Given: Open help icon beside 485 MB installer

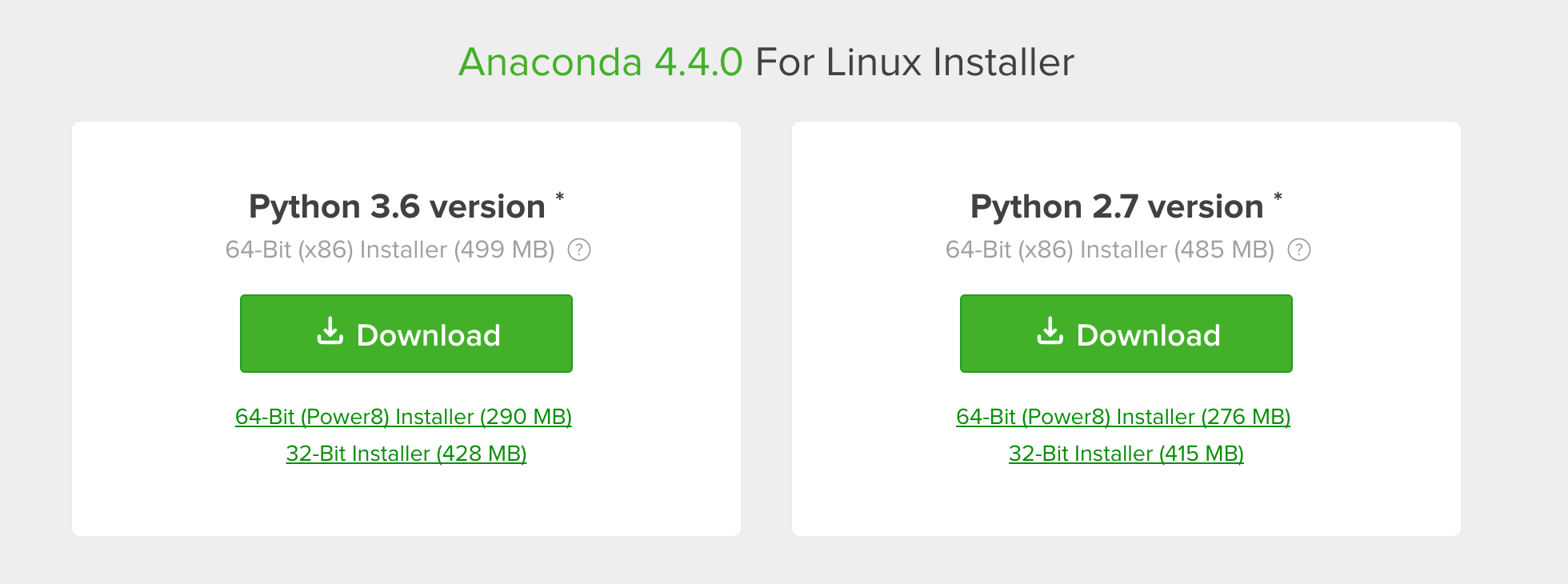Looking at the screenshot, I should (1299, 250).
